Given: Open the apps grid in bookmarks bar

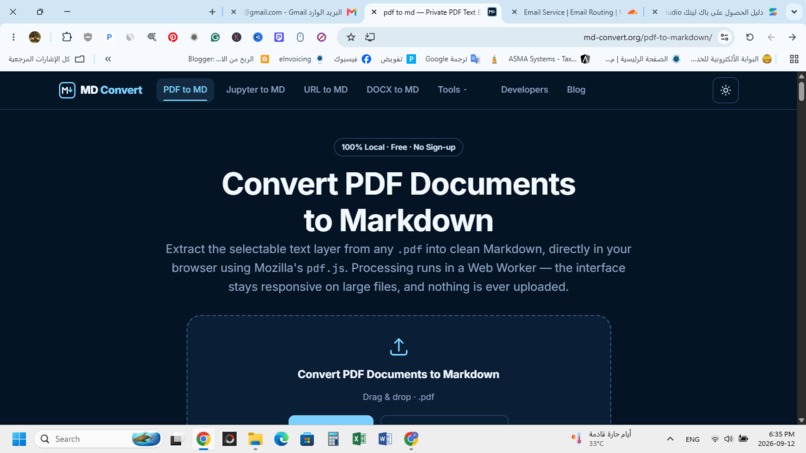Looking at the screenshot, I should [x=794, y=59].
